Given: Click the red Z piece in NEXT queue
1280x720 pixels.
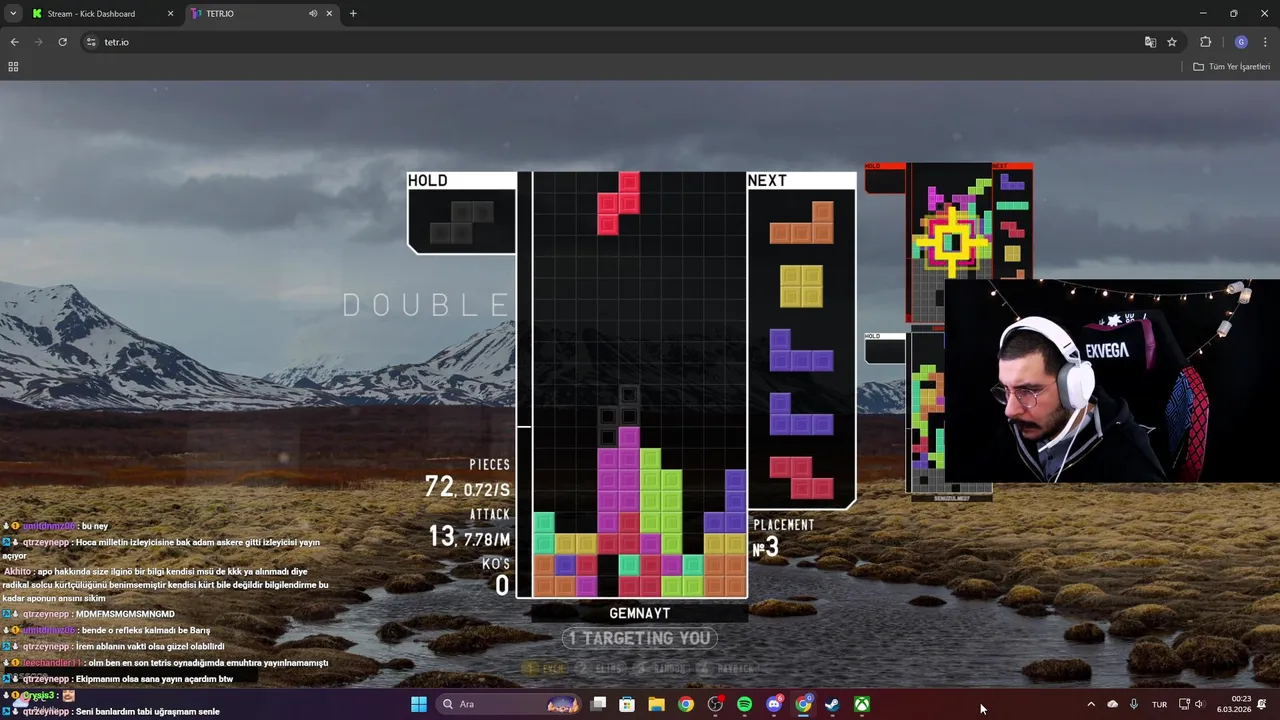Looking at the screenshot, I should coord(801,477).
